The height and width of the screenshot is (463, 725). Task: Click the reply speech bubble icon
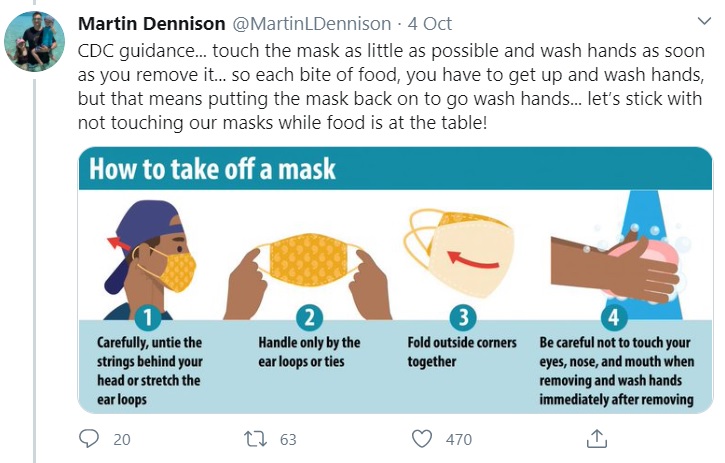89,439
